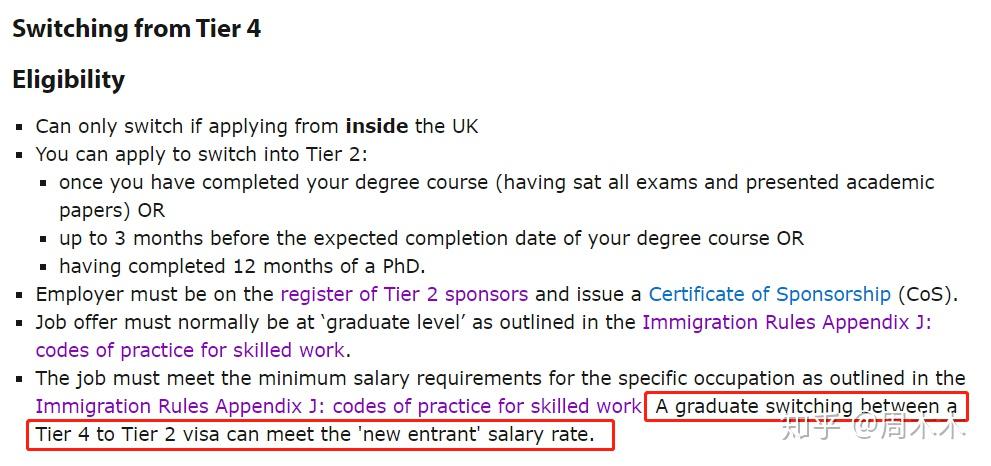Click the "You can apply to switch into Tier 2:" line

(x=202, y=155)
